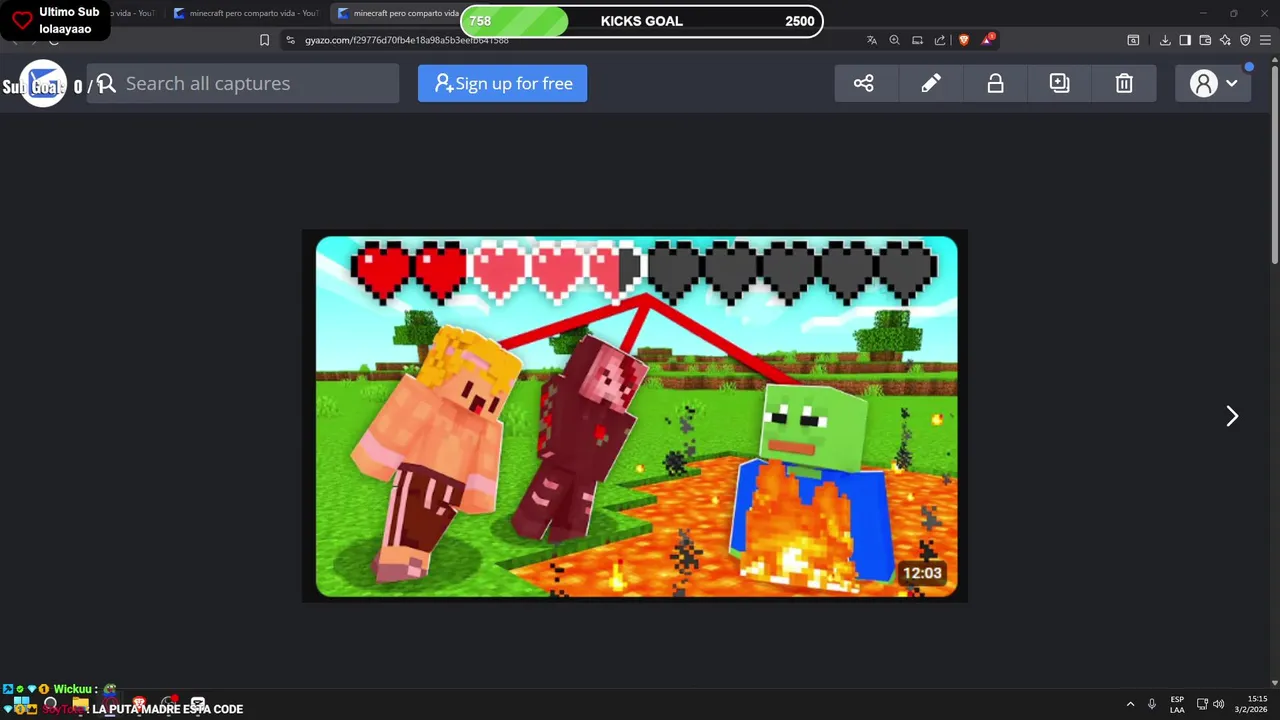Open ESP LAA language indicator
This screenshot has width=1280, height=720.
coord(1177,704)
